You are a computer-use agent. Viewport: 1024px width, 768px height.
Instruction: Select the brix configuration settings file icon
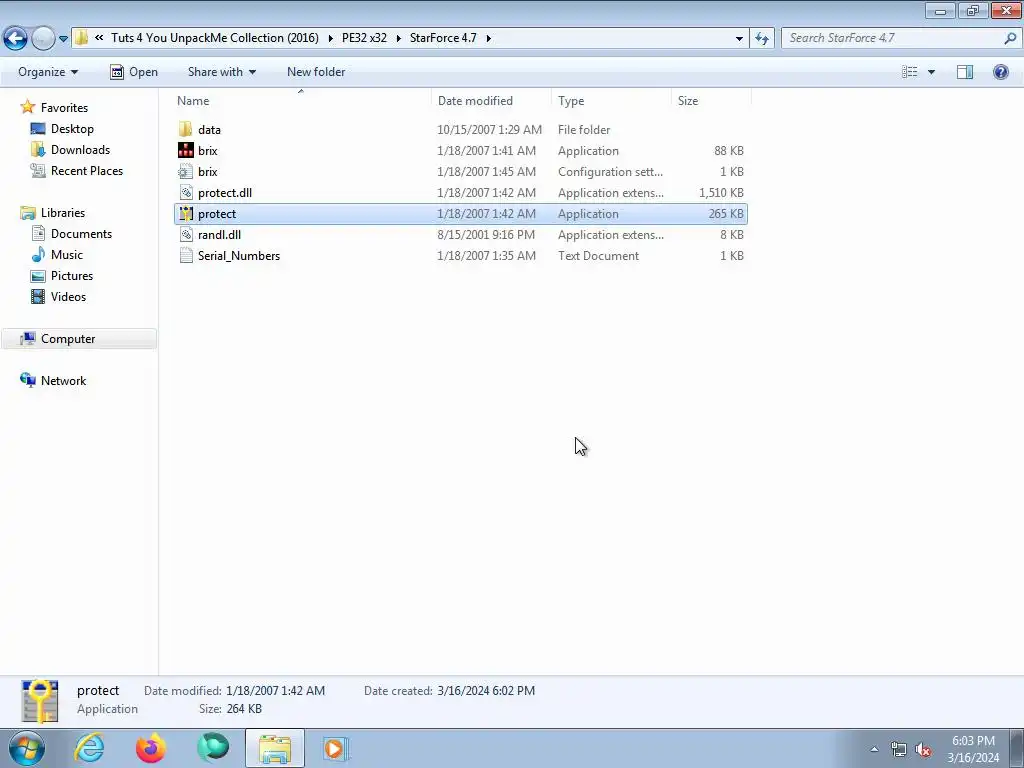point(185,172)
